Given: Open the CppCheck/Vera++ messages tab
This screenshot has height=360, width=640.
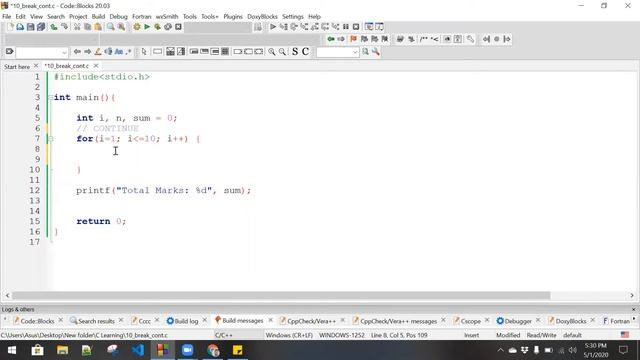Looking at the screenshot, I should point(394,321).
